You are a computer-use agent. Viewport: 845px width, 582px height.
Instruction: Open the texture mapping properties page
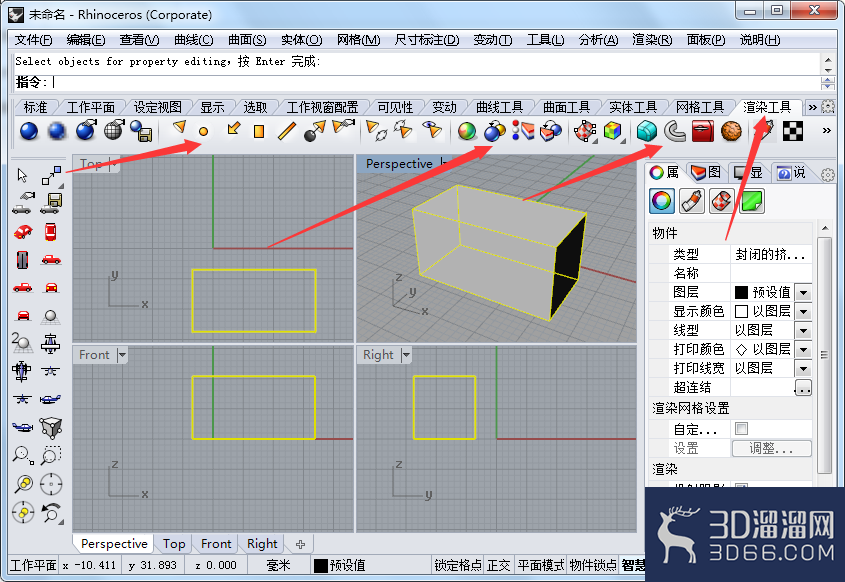(x=722, y=201)
